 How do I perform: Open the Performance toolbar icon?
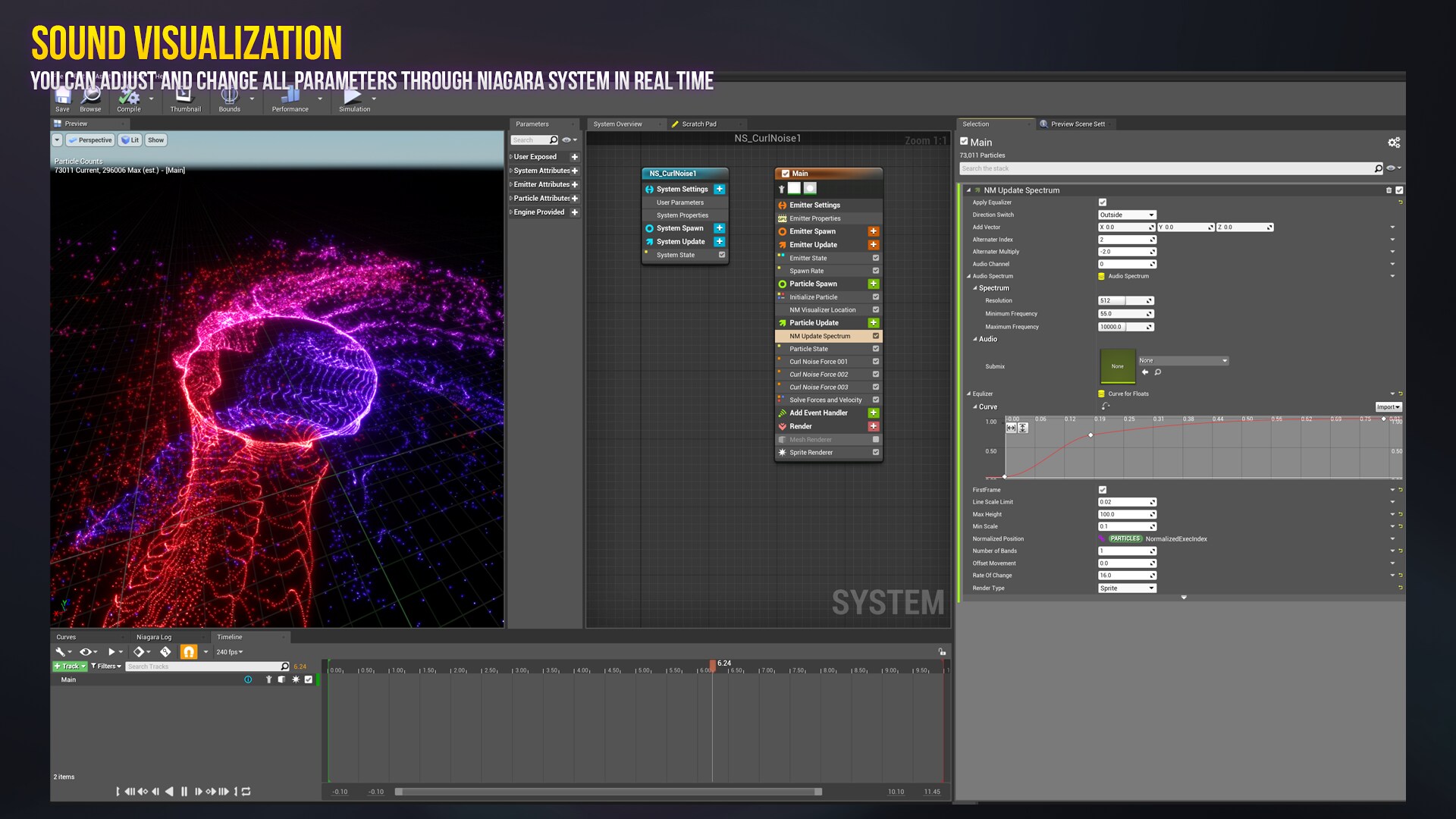[x=290, y=99]
